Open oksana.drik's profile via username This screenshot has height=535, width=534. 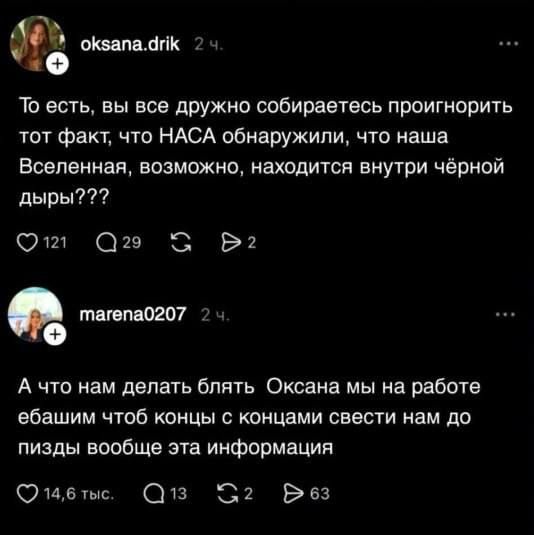point(130,44)
